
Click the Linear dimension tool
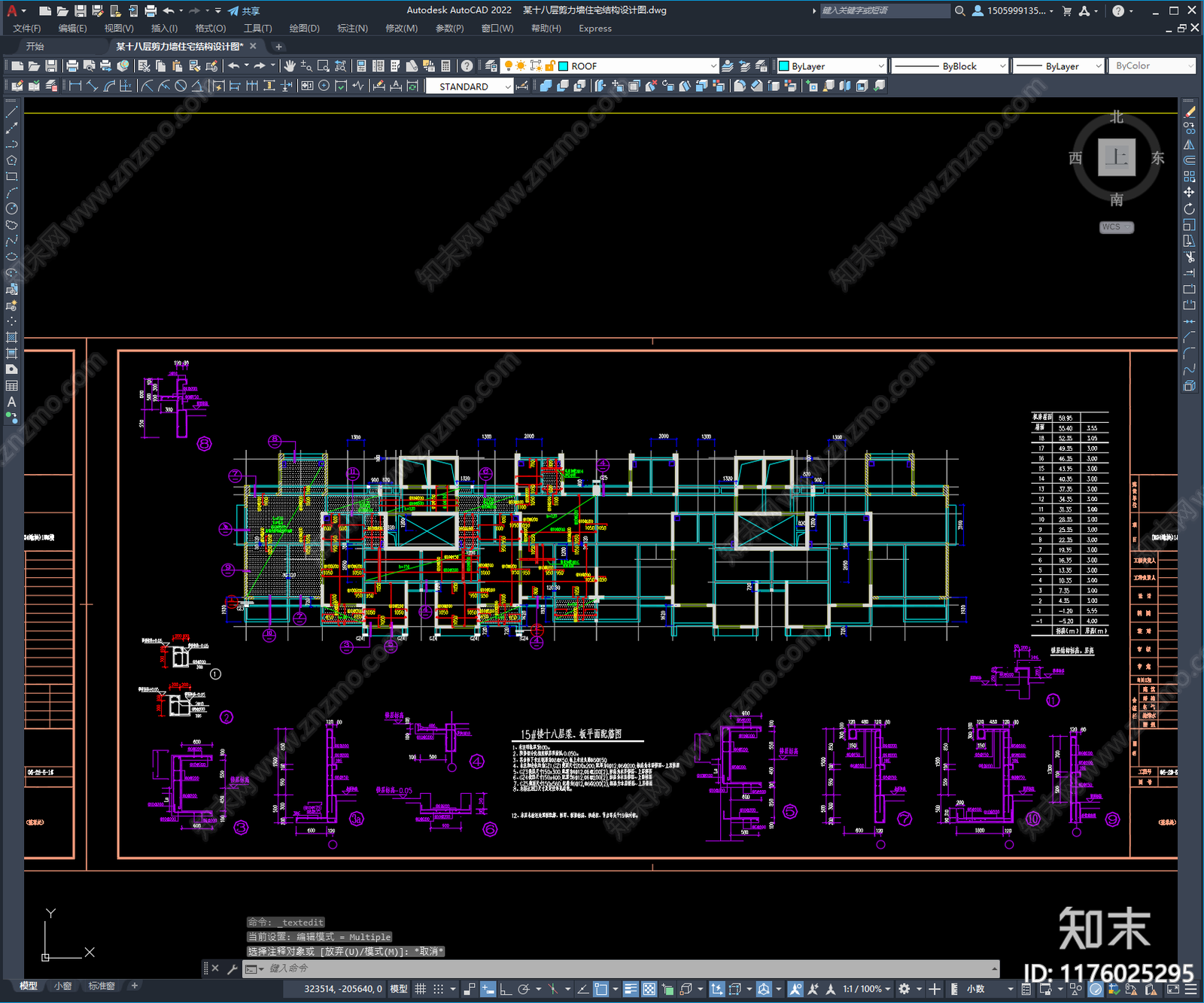coord(75,86)
